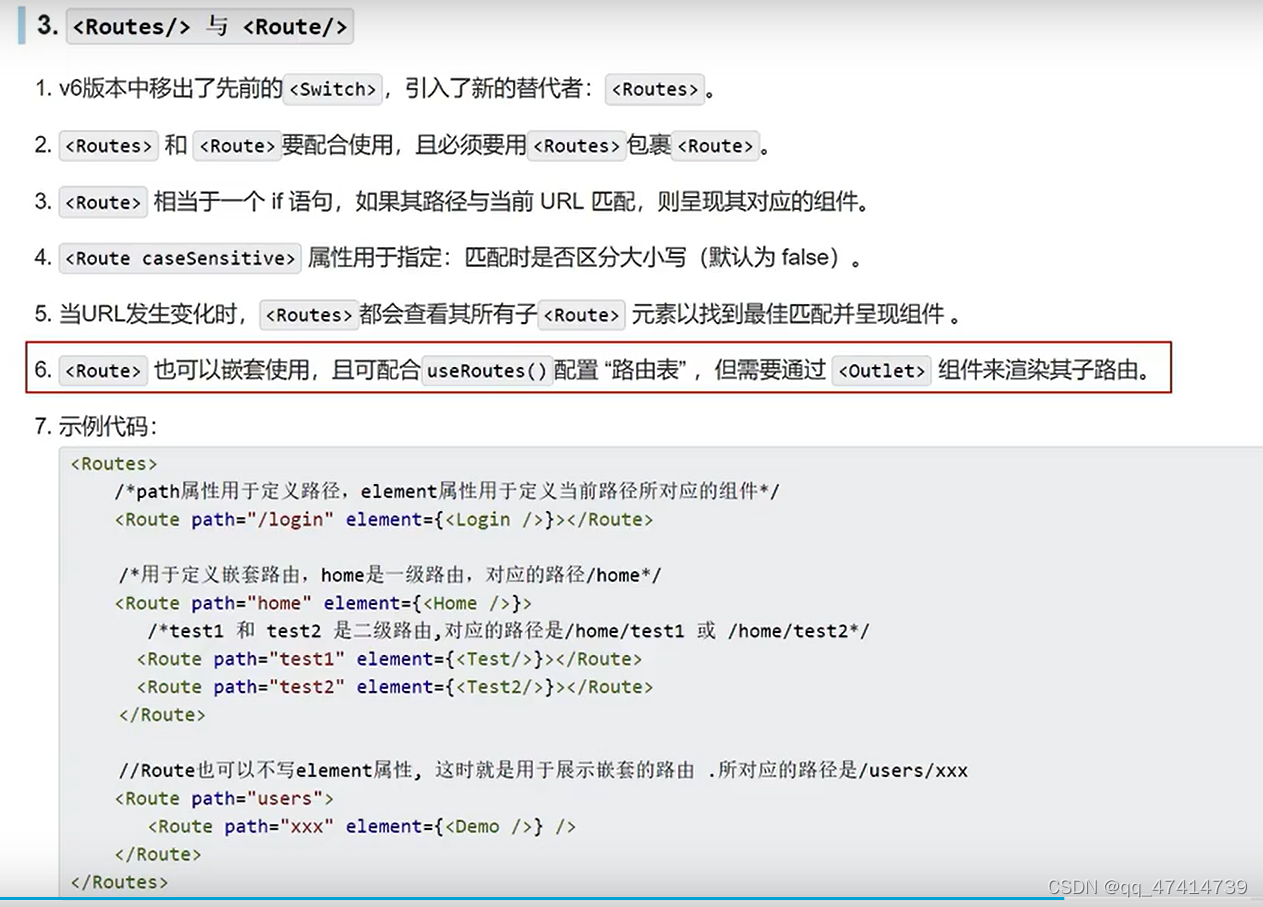Select text 'v6版本中移出了先前的' in item 1
The height and width of the screenshot is (907, 1263).
coord(171,89)
